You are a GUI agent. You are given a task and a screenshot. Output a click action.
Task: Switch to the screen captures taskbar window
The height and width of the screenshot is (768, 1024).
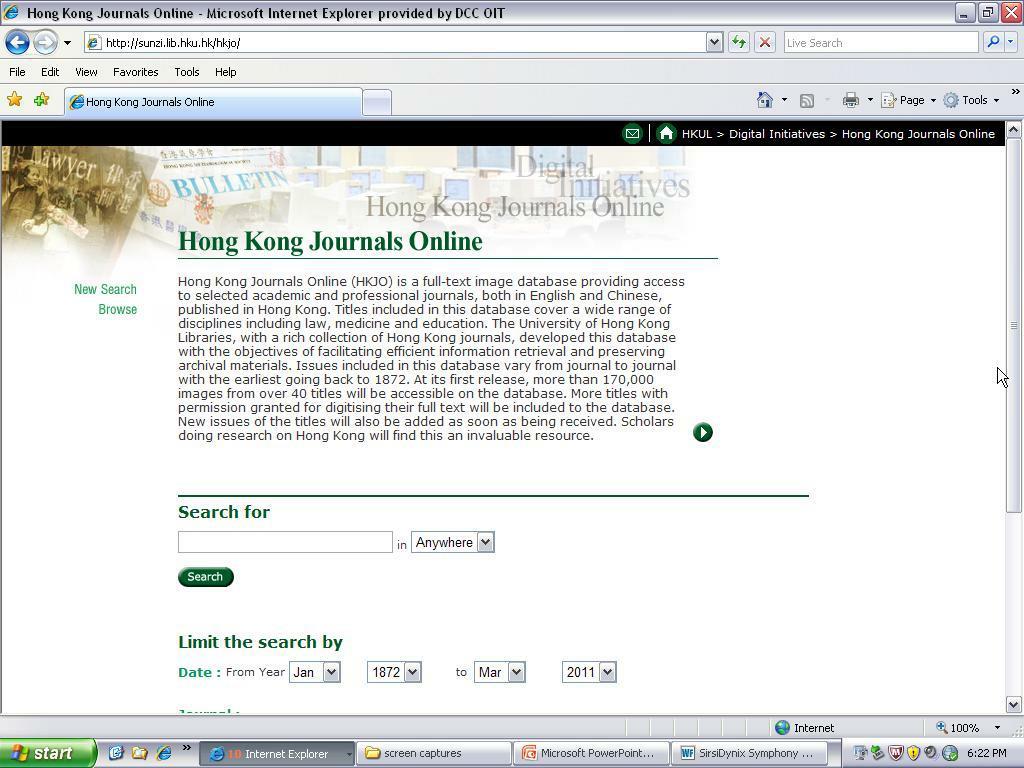click(x=434, y=753)
